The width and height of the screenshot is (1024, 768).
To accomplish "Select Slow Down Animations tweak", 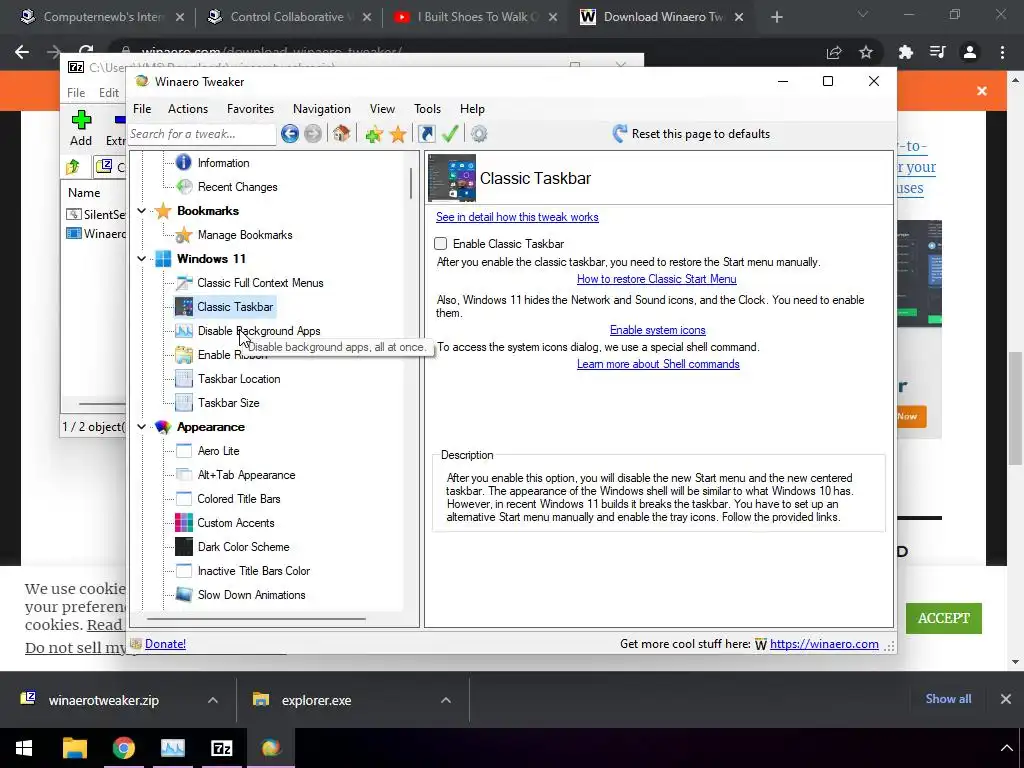I will click(251, 595).
